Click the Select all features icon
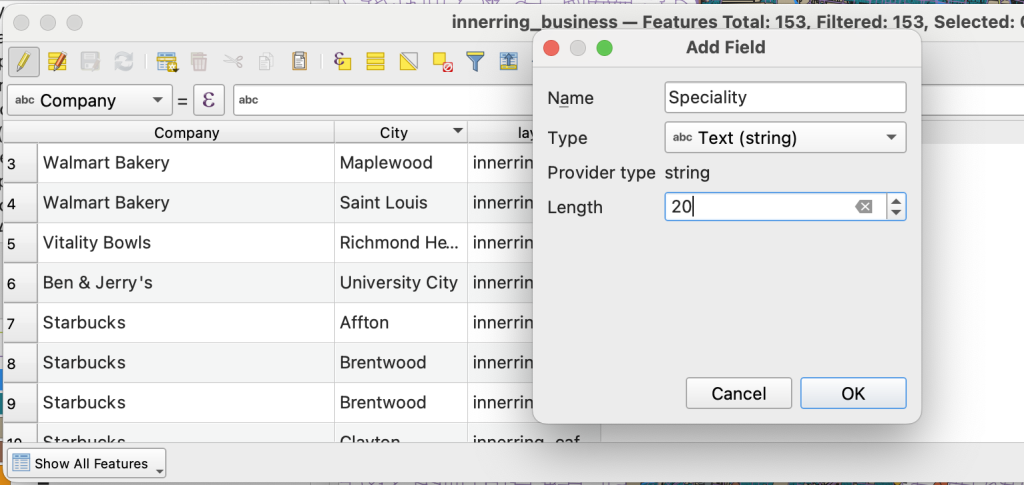This screenshot has height=485, width=1024. pyautogui.click(x=375, y=61)
